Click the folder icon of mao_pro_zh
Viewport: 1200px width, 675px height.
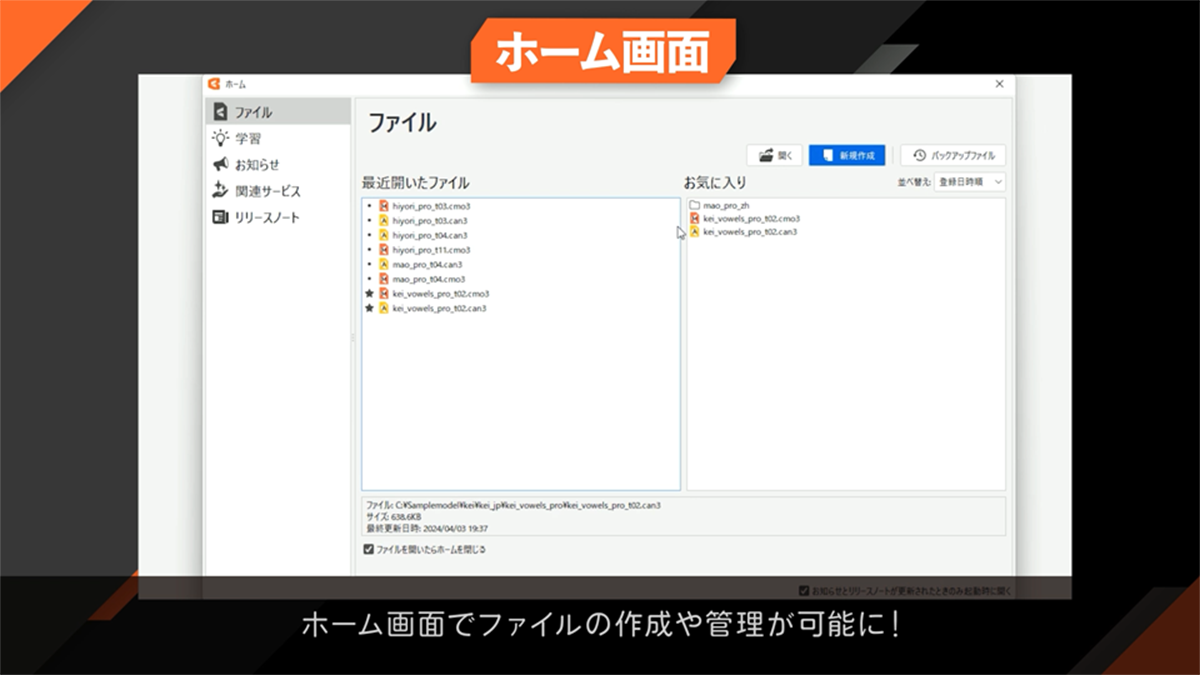click(695, 205)
